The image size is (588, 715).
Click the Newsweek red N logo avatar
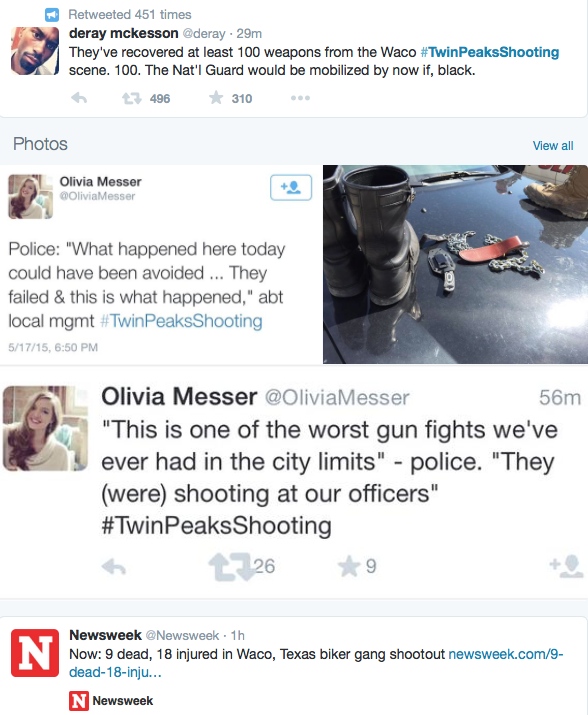pyautogui.click(x=35, y=653)
